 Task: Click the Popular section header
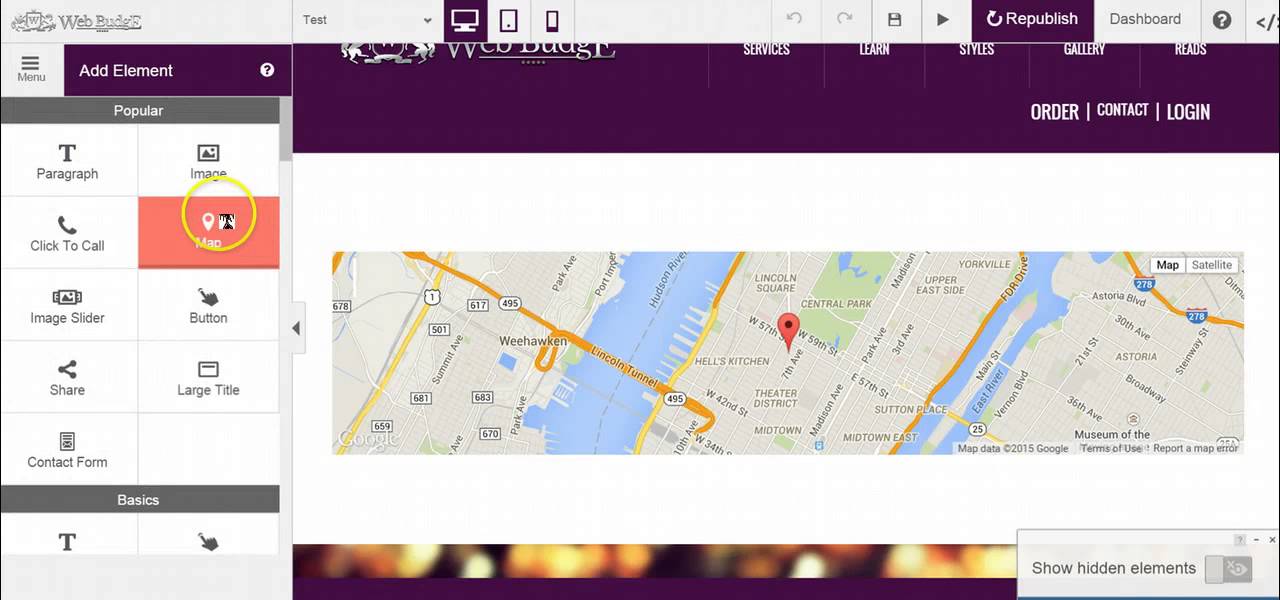click(138, 110)
